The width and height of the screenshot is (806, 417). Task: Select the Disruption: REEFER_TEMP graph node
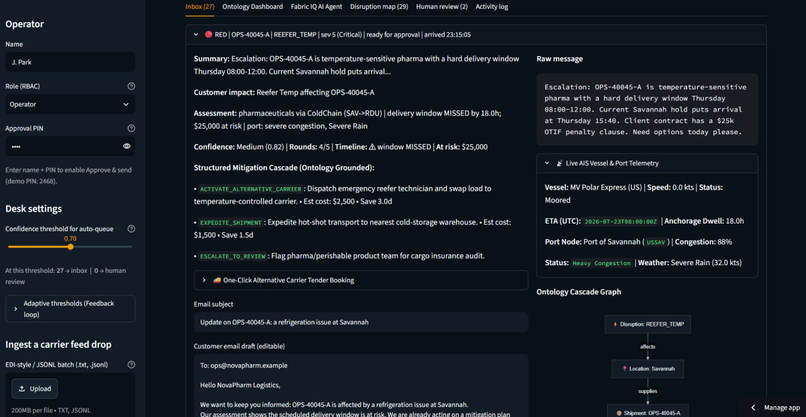[648, 324]
